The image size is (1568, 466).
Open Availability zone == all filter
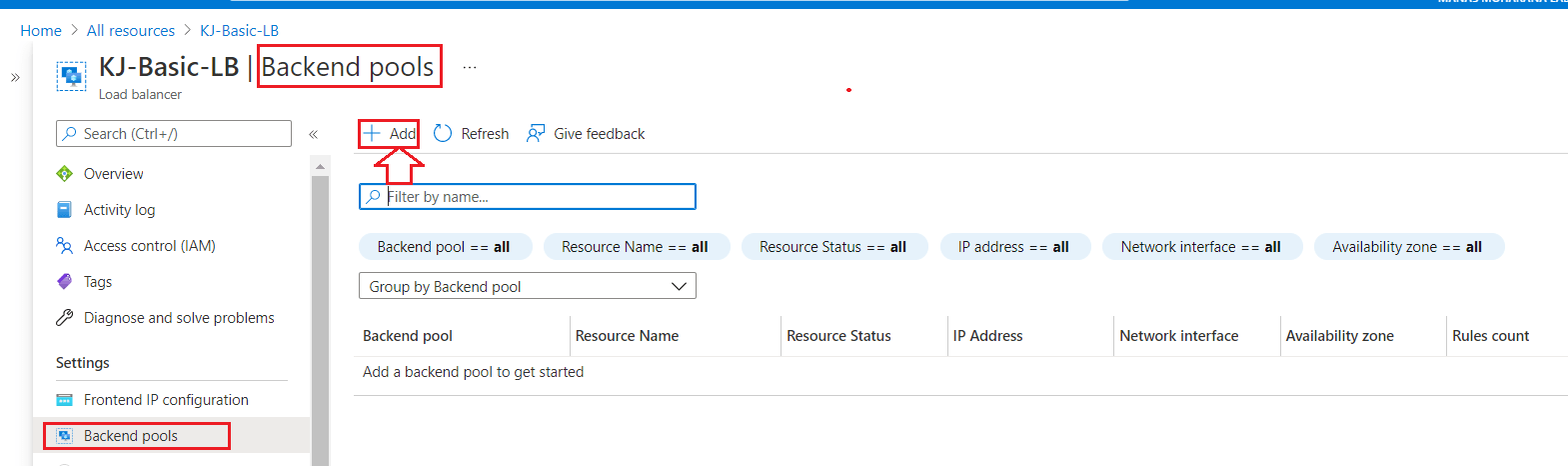click(1407, 247)
